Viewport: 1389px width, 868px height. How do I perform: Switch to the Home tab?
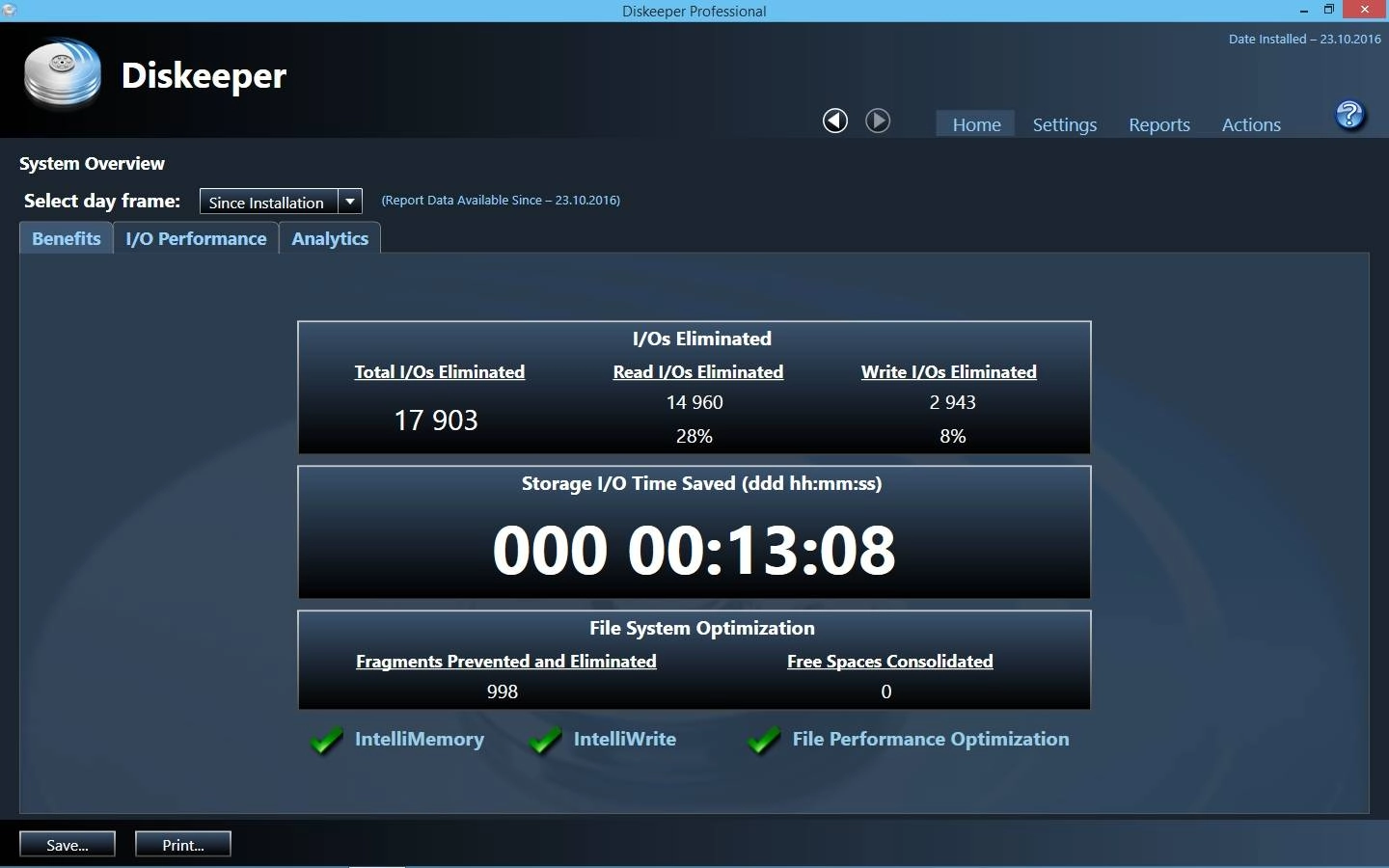(x=976, y=124)
